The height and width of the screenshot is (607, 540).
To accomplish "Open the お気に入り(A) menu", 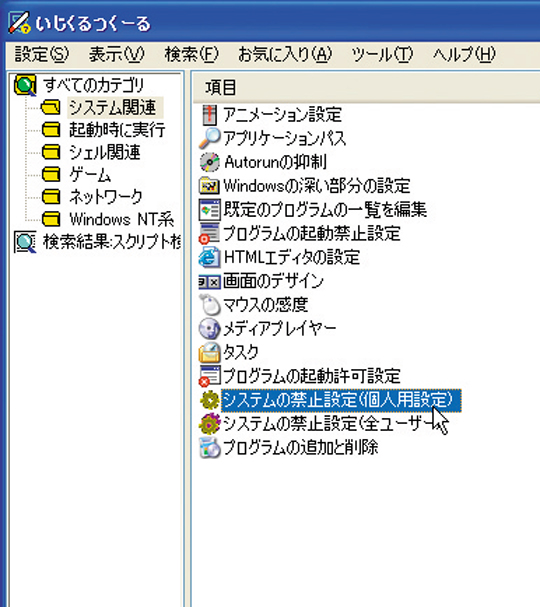I will point(285,54).
